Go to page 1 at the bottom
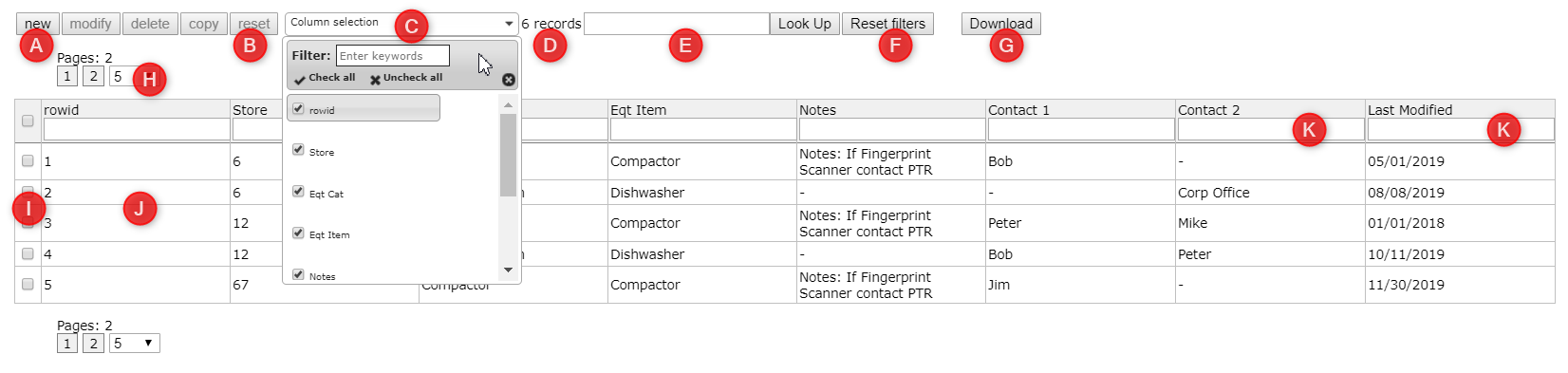Viewport: 1568px width, 373px height. click(x=66, y=344)
